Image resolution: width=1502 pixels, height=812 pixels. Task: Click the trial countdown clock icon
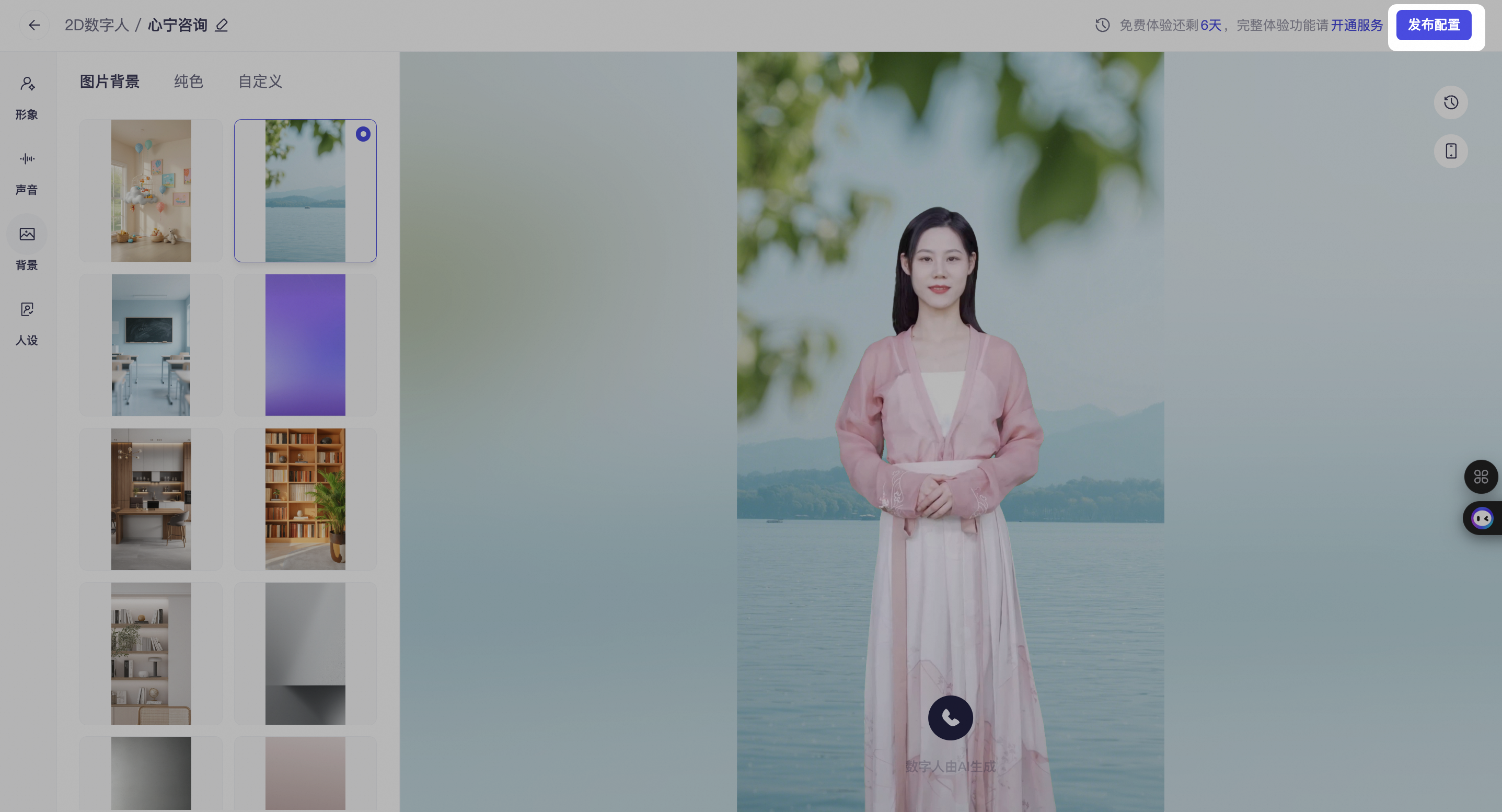[x=1102, y=25]
